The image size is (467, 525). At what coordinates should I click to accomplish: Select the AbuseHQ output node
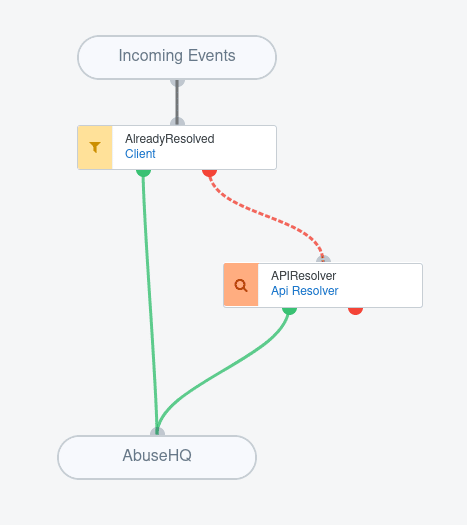157,457
